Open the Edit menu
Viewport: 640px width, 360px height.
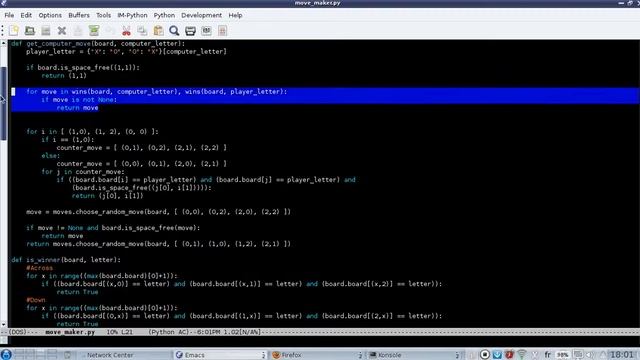[26, 15]
